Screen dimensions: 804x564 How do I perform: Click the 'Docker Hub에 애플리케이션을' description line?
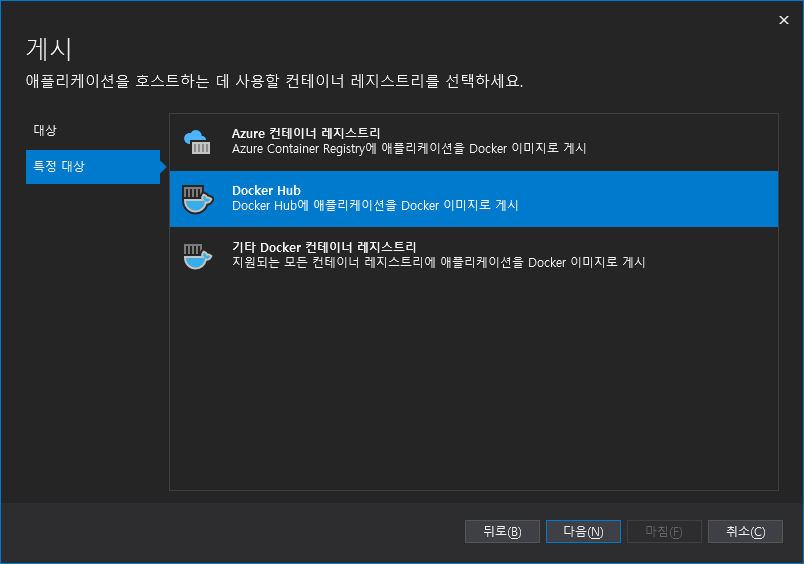375,206
